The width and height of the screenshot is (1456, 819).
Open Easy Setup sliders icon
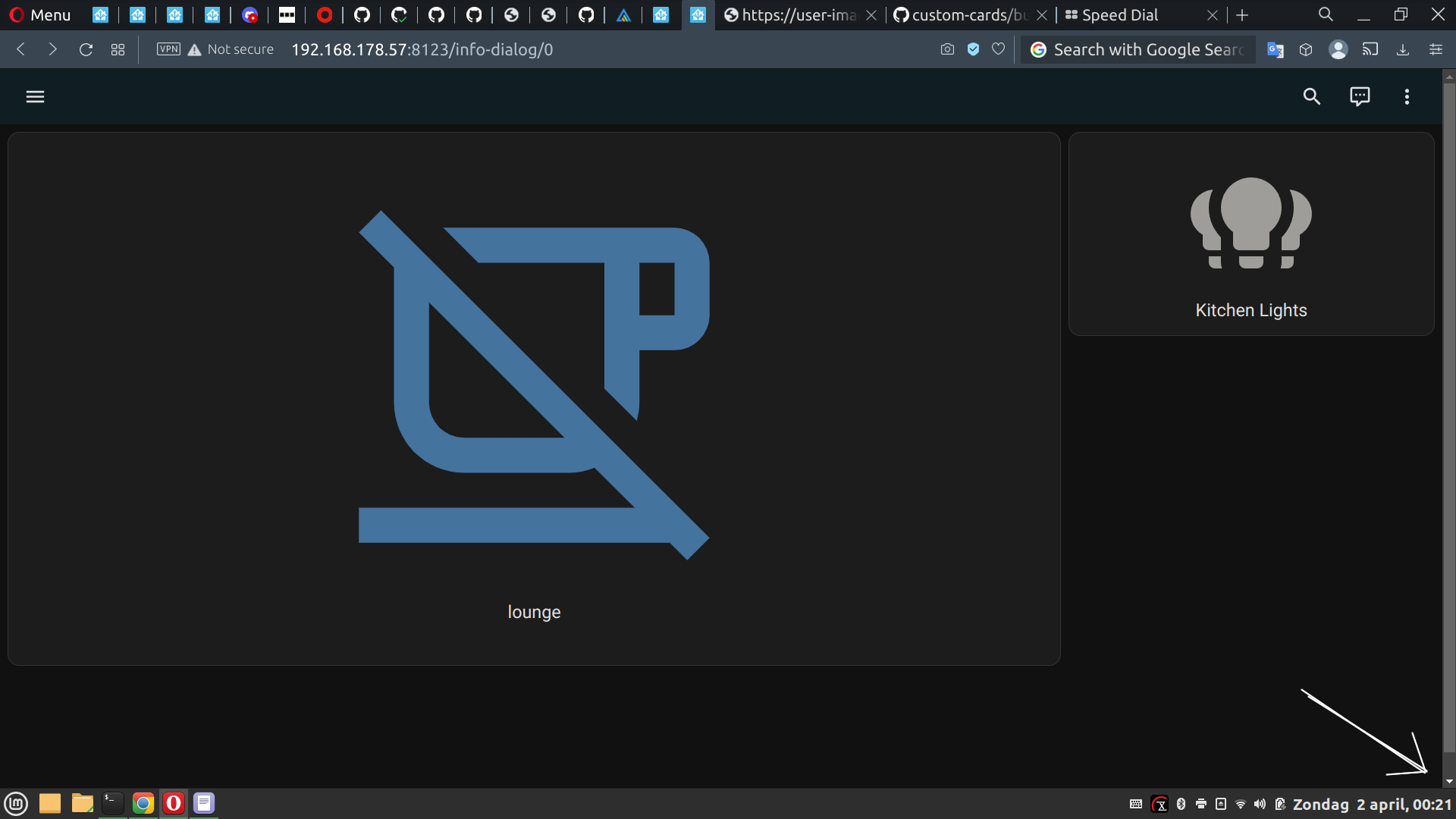1436,49
